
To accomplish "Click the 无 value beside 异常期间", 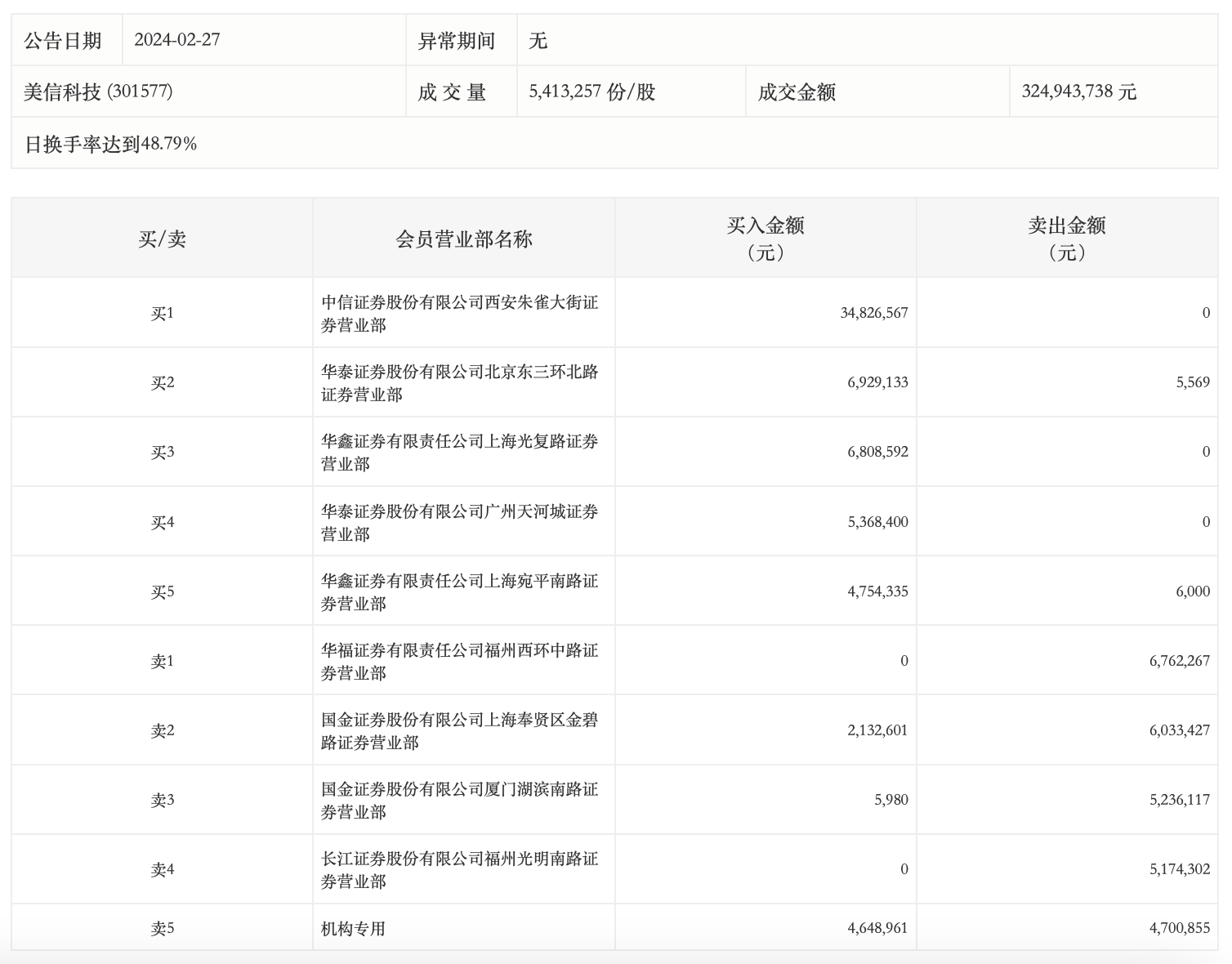I will pos(538,41).
